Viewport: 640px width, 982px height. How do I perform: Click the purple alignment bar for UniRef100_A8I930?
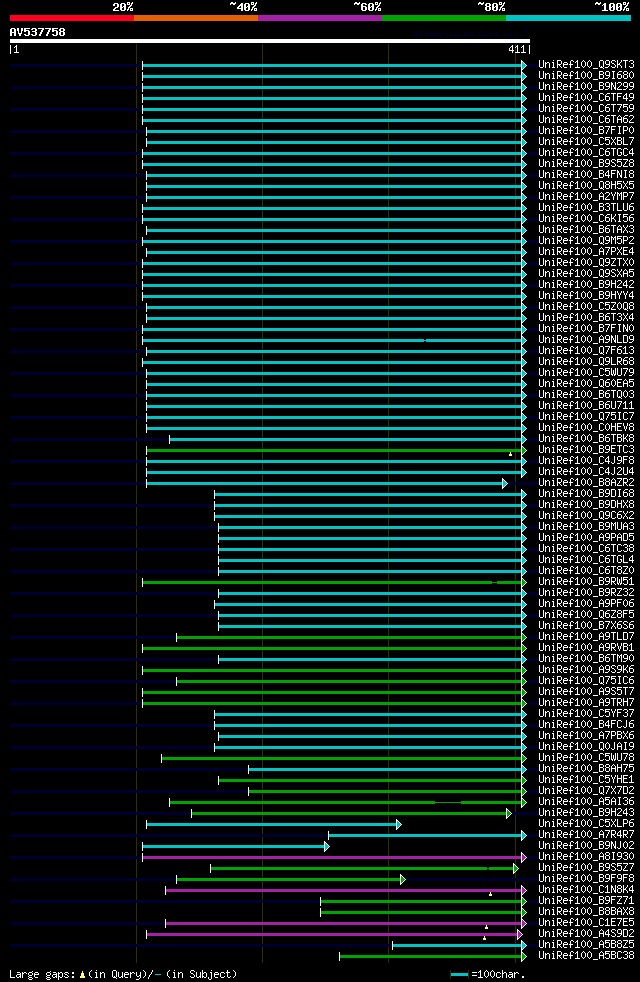coord(333,857)
